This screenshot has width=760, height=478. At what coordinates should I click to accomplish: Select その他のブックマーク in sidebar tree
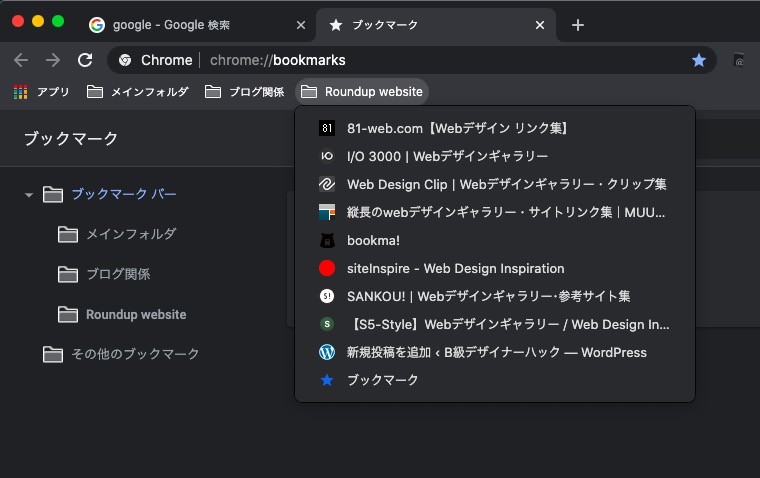click(135, 354)
